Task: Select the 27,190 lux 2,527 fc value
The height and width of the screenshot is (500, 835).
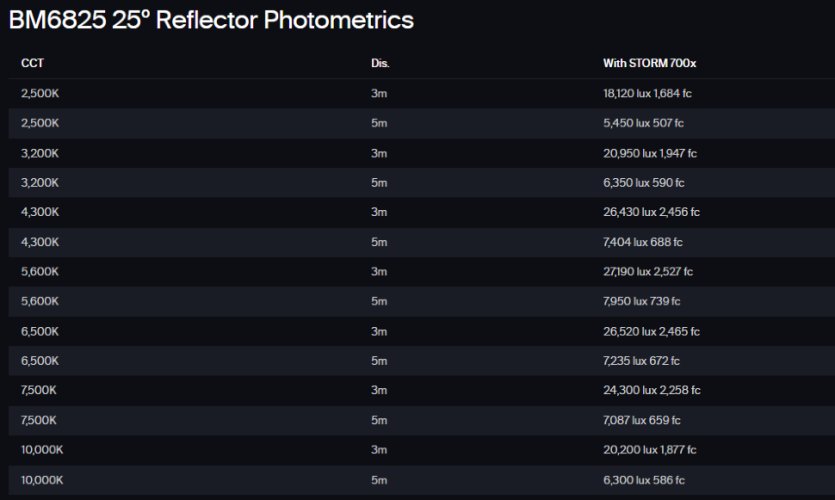Action: click(648, 272)
